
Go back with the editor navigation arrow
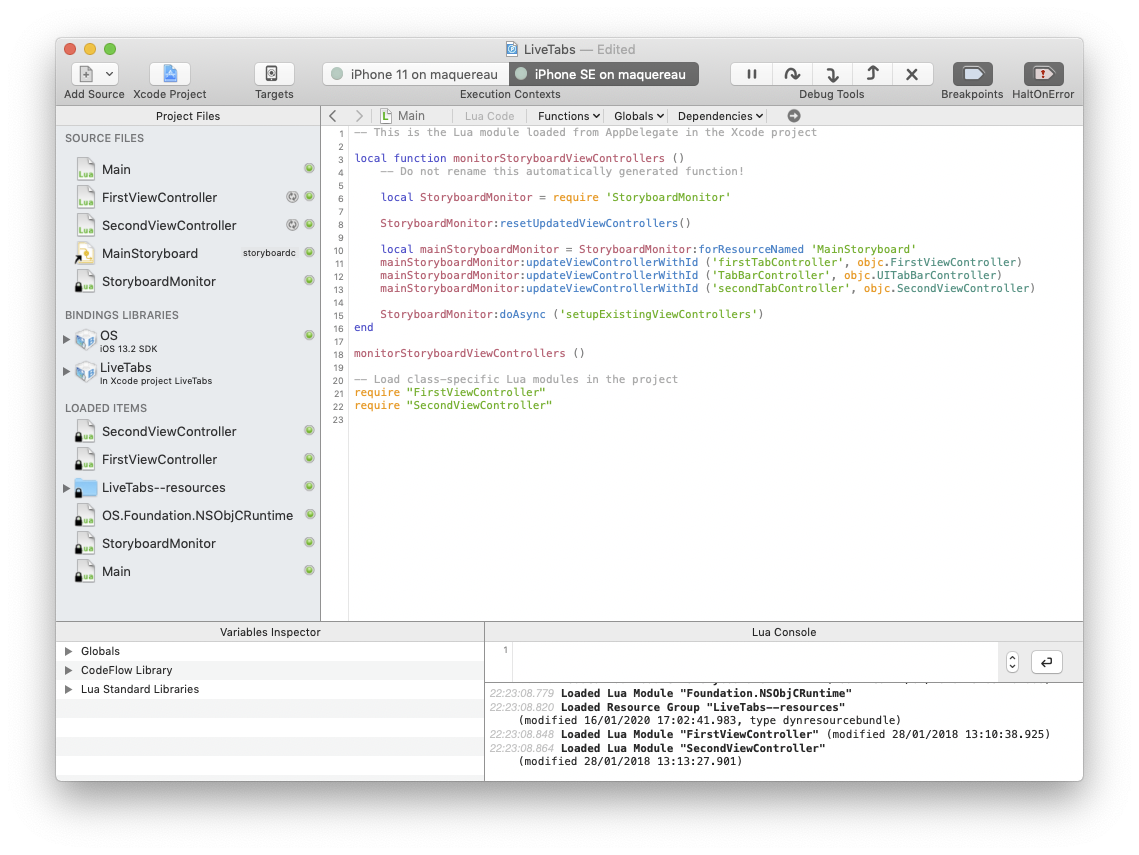(333, 116)
